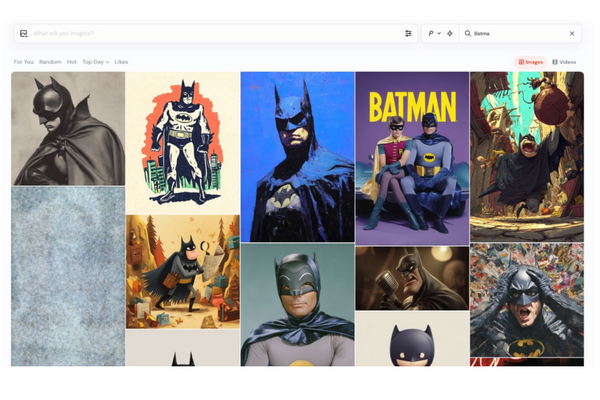Switch to the Hot tab
Viewport: 600px width, 400px height.
[72, 62]
